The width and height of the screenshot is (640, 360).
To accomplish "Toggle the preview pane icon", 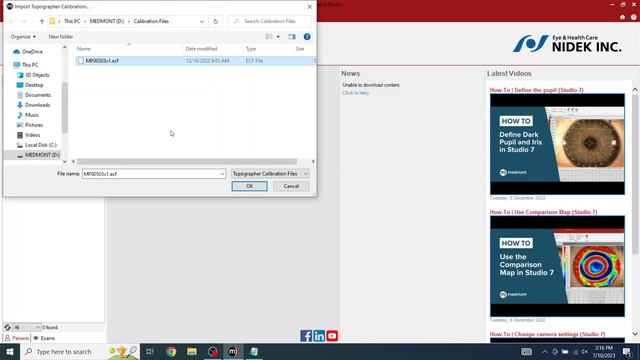I will tap(292, 37).
